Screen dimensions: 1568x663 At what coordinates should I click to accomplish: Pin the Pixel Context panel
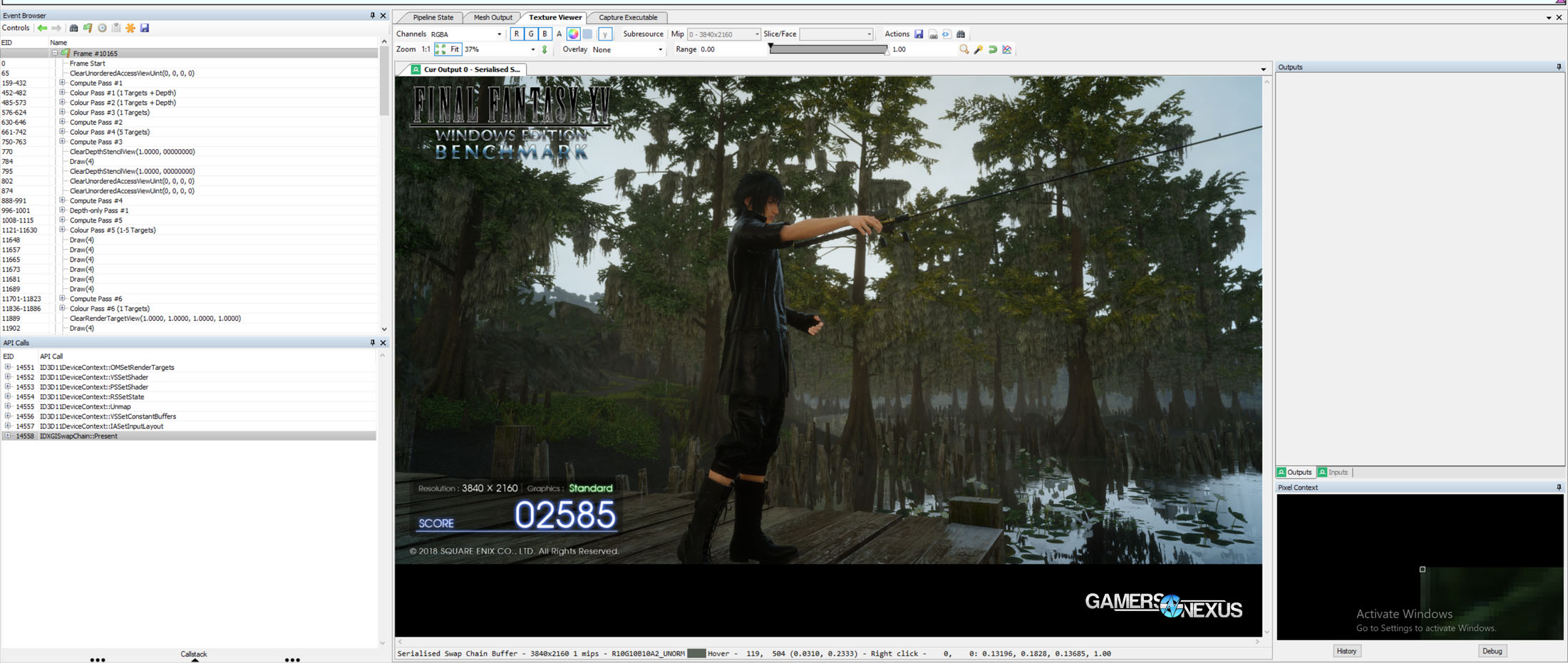1559,488
